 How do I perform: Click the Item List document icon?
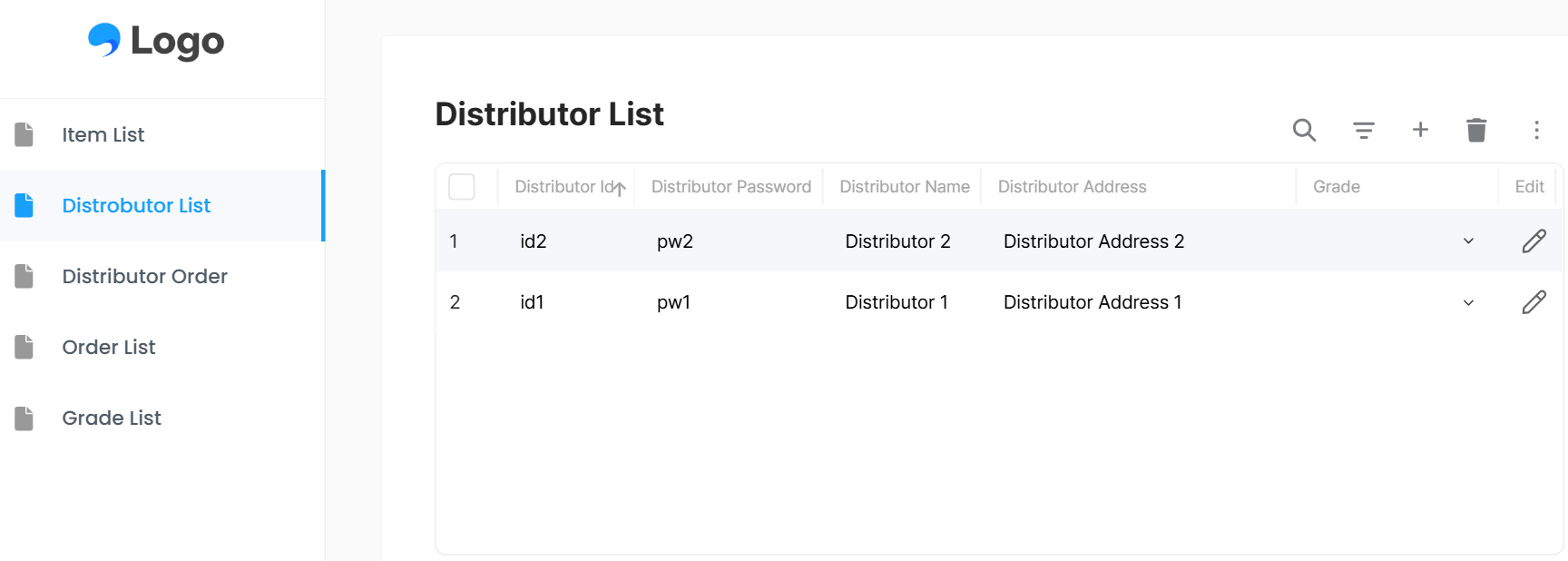point(24,134)
